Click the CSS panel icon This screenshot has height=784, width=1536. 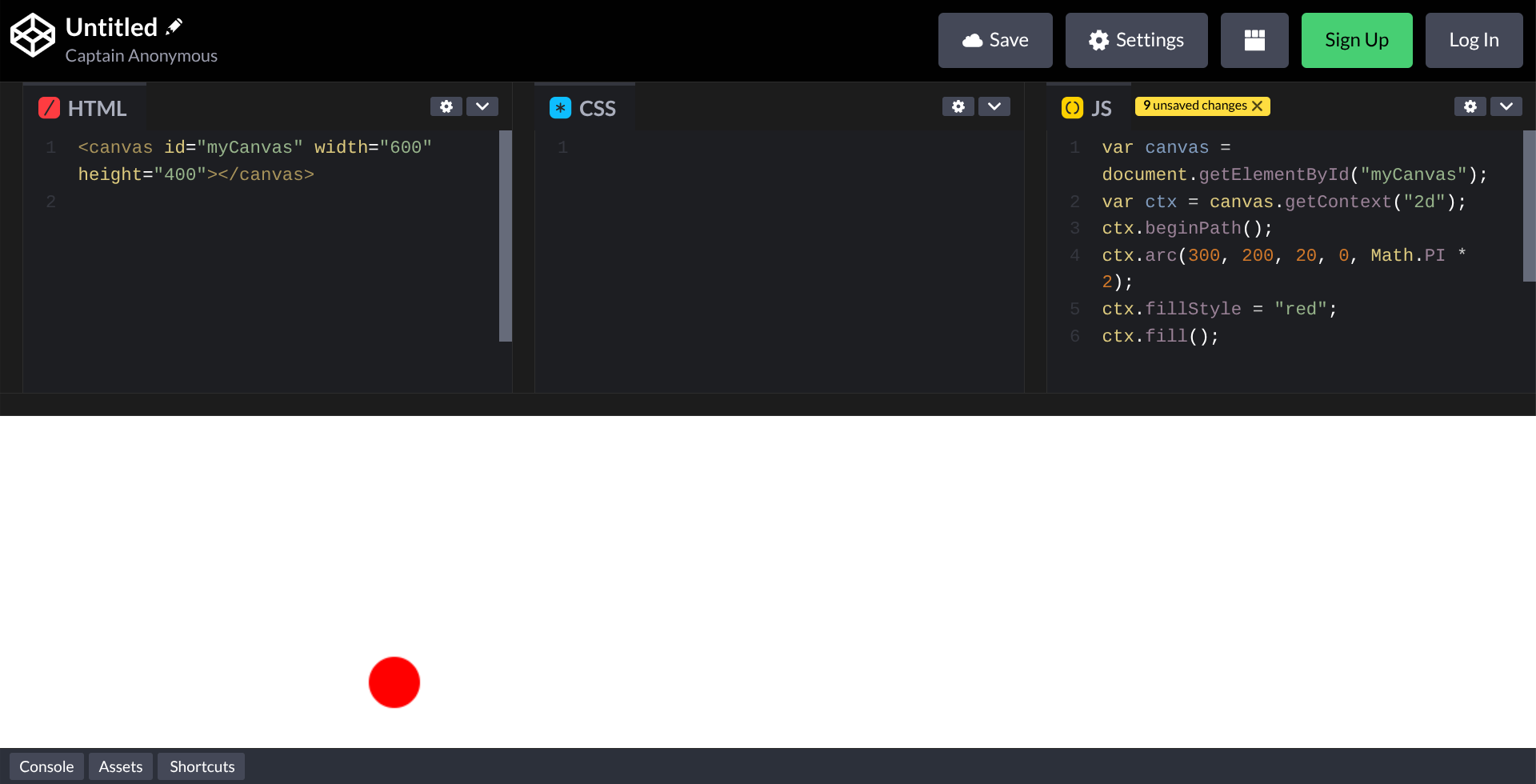(560, 108)
